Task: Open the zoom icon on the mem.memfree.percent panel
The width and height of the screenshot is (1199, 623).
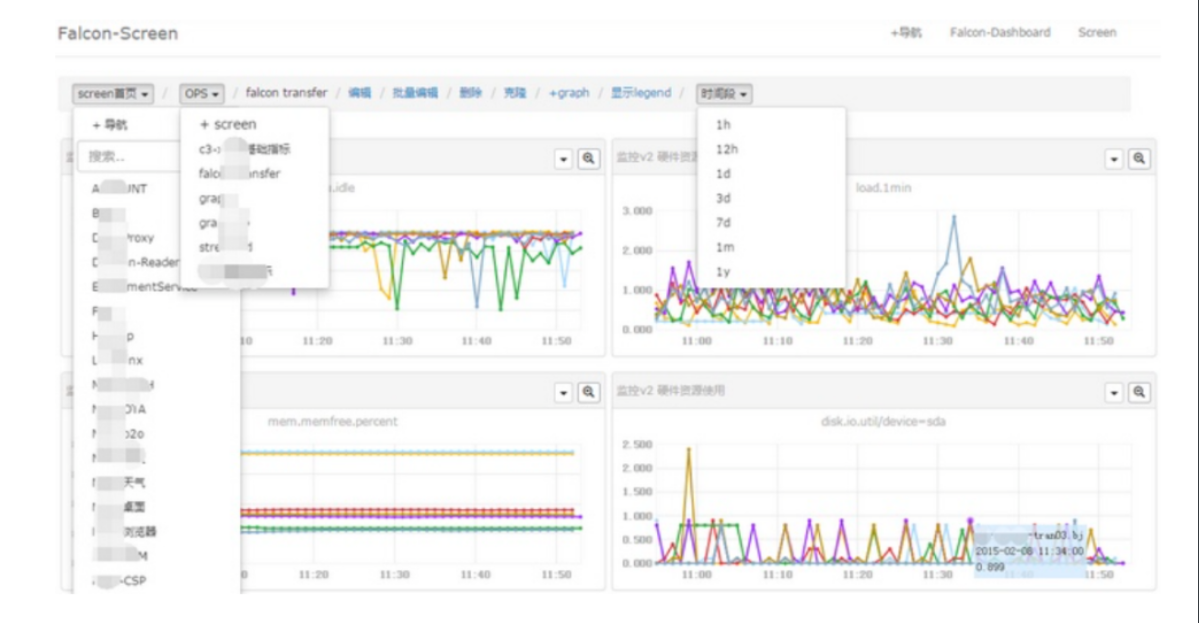Action: point(588,393)
